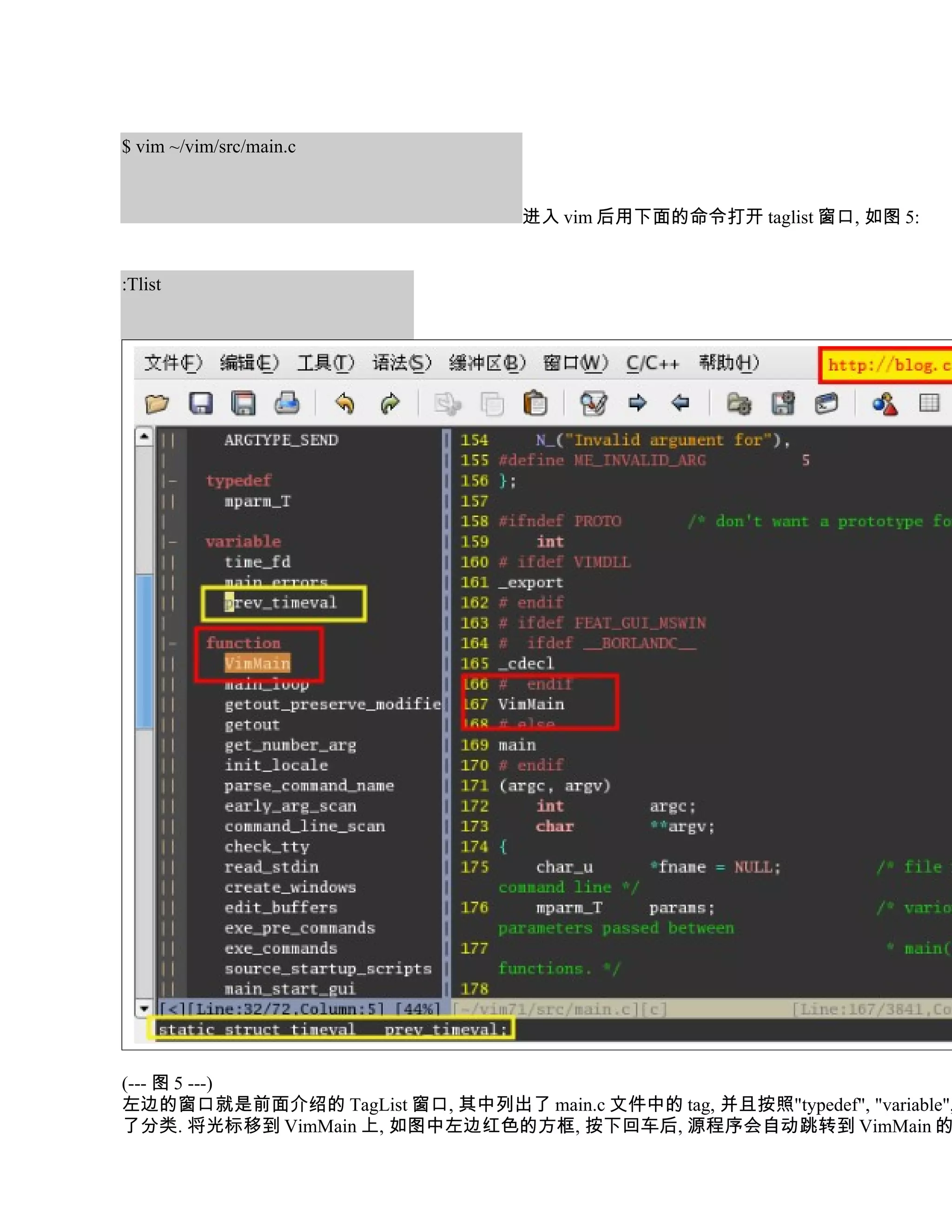Select ARGTYPE_SEND in the taglist

(x=281, y=440)
